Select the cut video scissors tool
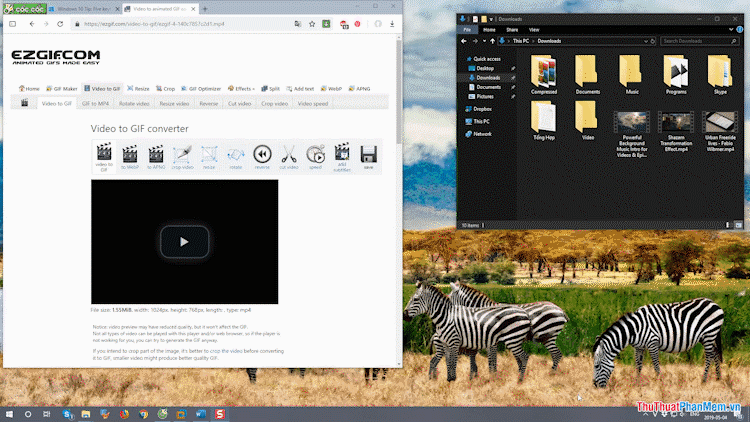750x422 pixels. click(289, 156)
